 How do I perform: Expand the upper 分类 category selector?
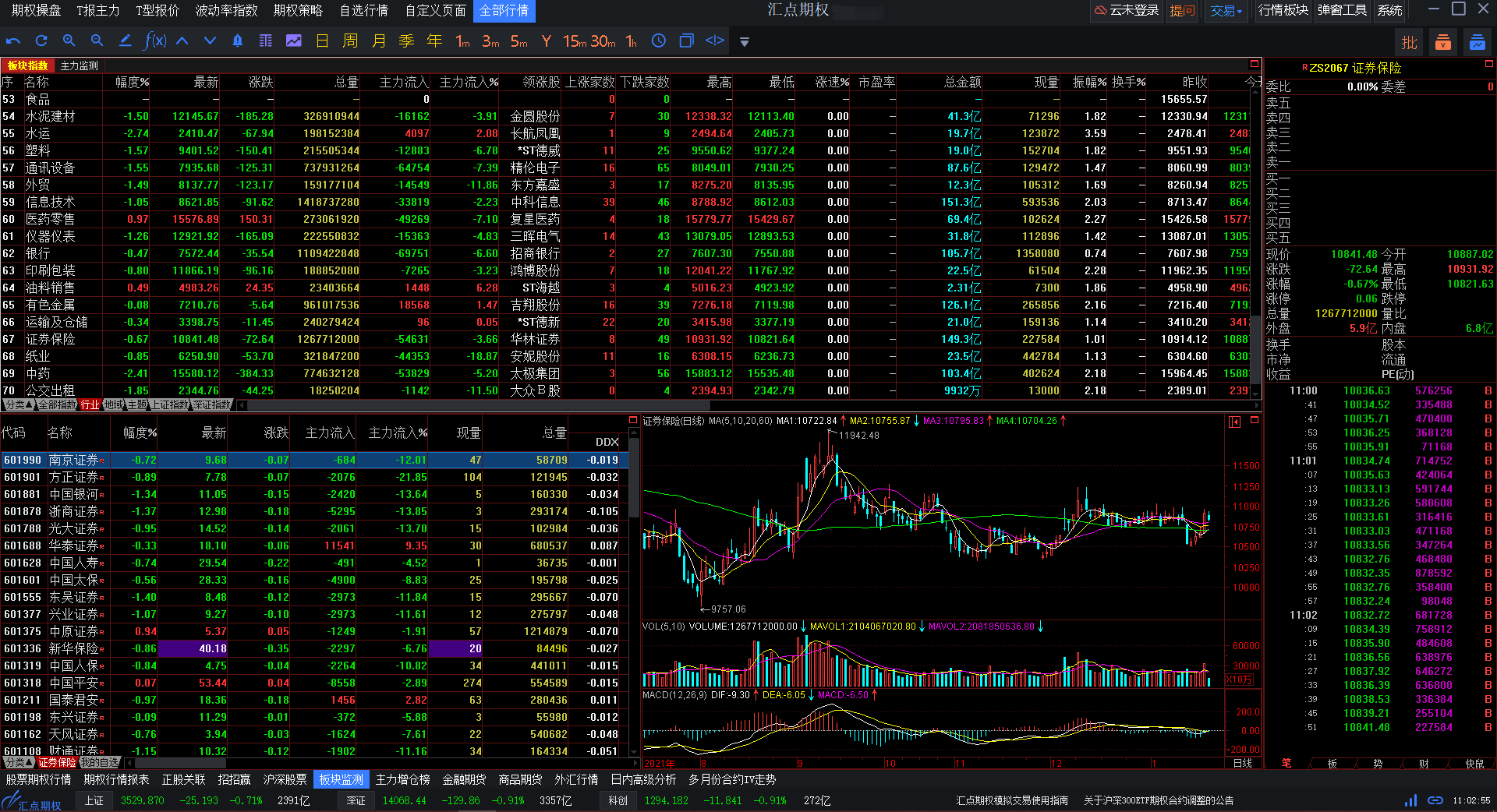point(18,404)
